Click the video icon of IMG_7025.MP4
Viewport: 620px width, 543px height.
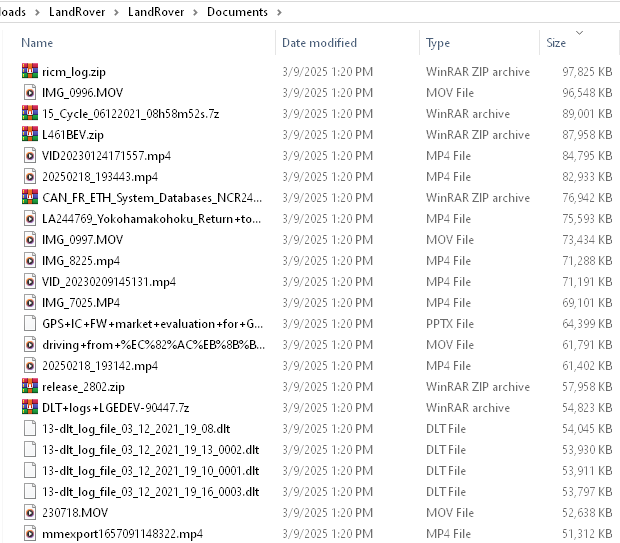tap(30, 302)
